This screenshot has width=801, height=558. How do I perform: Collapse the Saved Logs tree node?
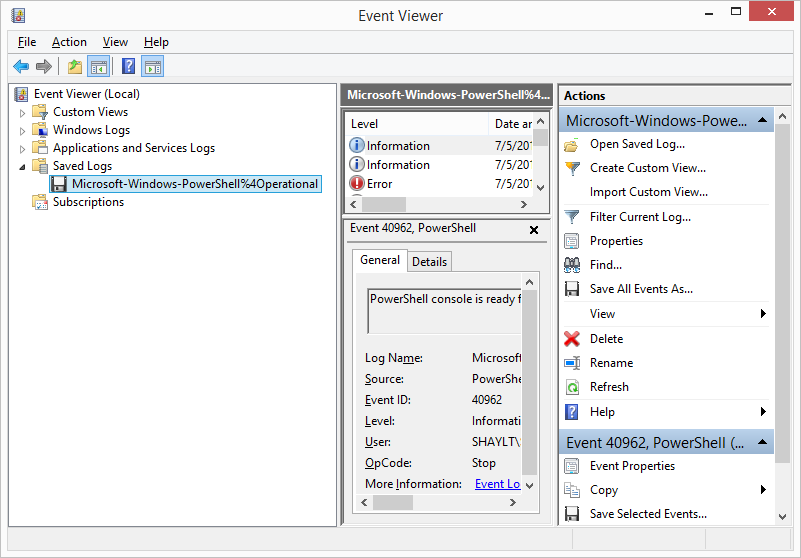[x=23, y=166]
